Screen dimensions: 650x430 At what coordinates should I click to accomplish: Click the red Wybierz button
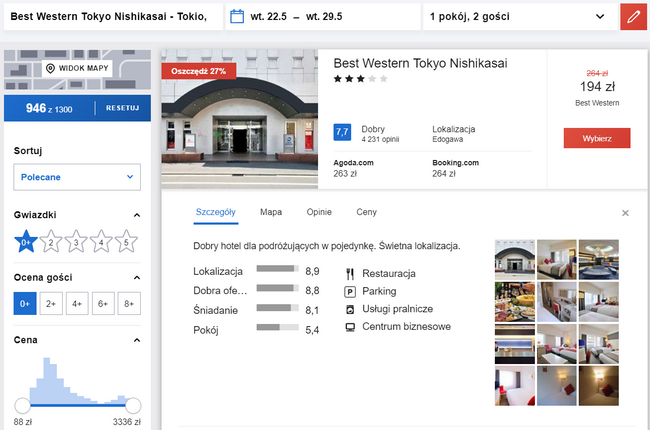click(597, 138)
